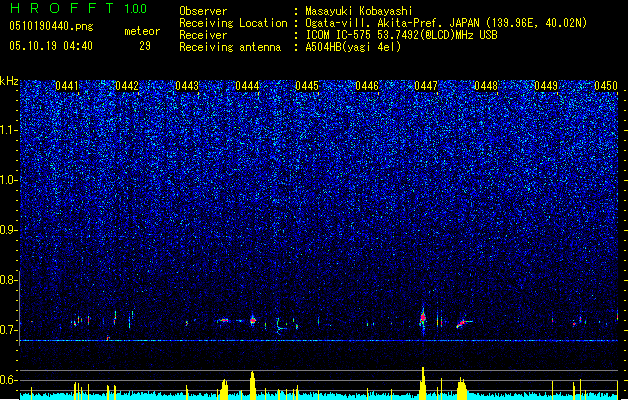The height and width of the screenshot is (400, 629).
Task: Click time marker 0442
Action: pos(127,86)
